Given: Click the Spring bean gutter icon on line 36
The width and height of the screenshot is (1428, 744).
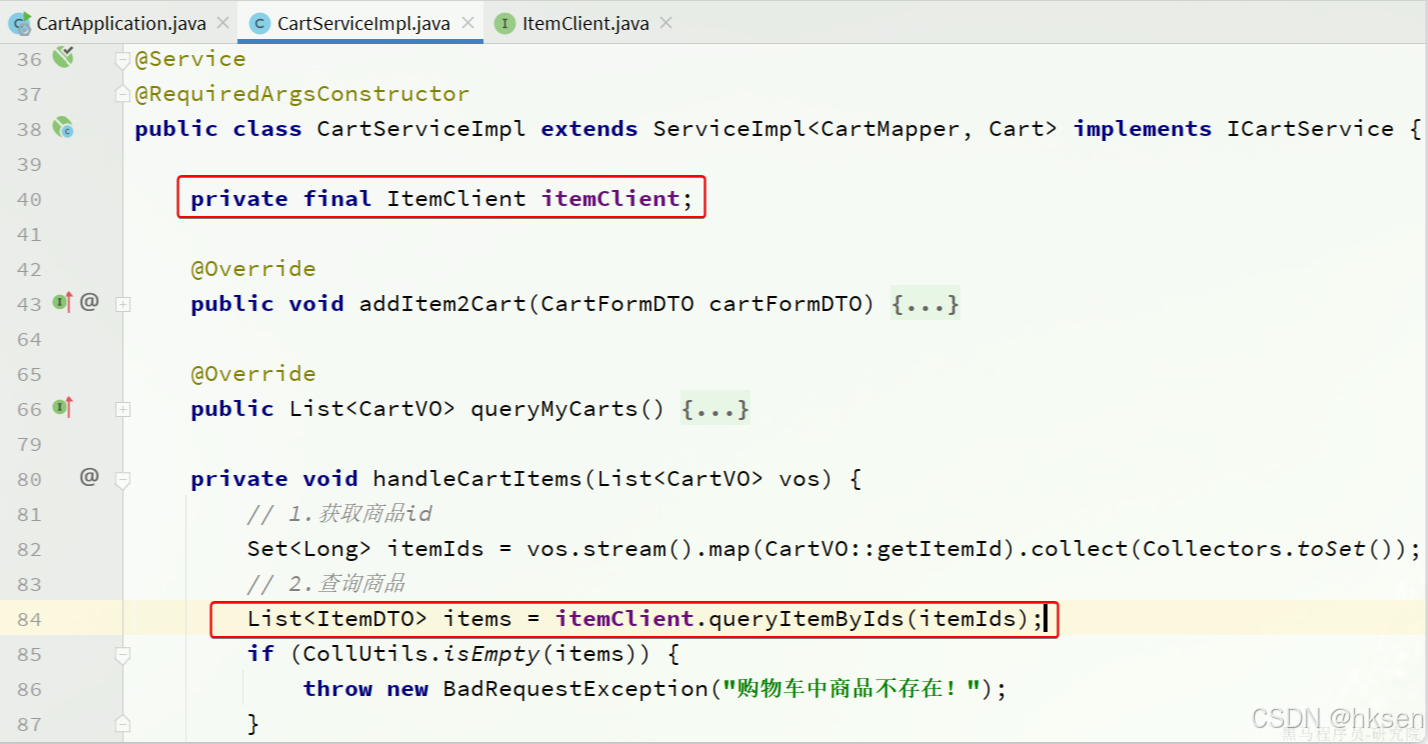Looking at the screenshot, I should click(x=62, y=58).
